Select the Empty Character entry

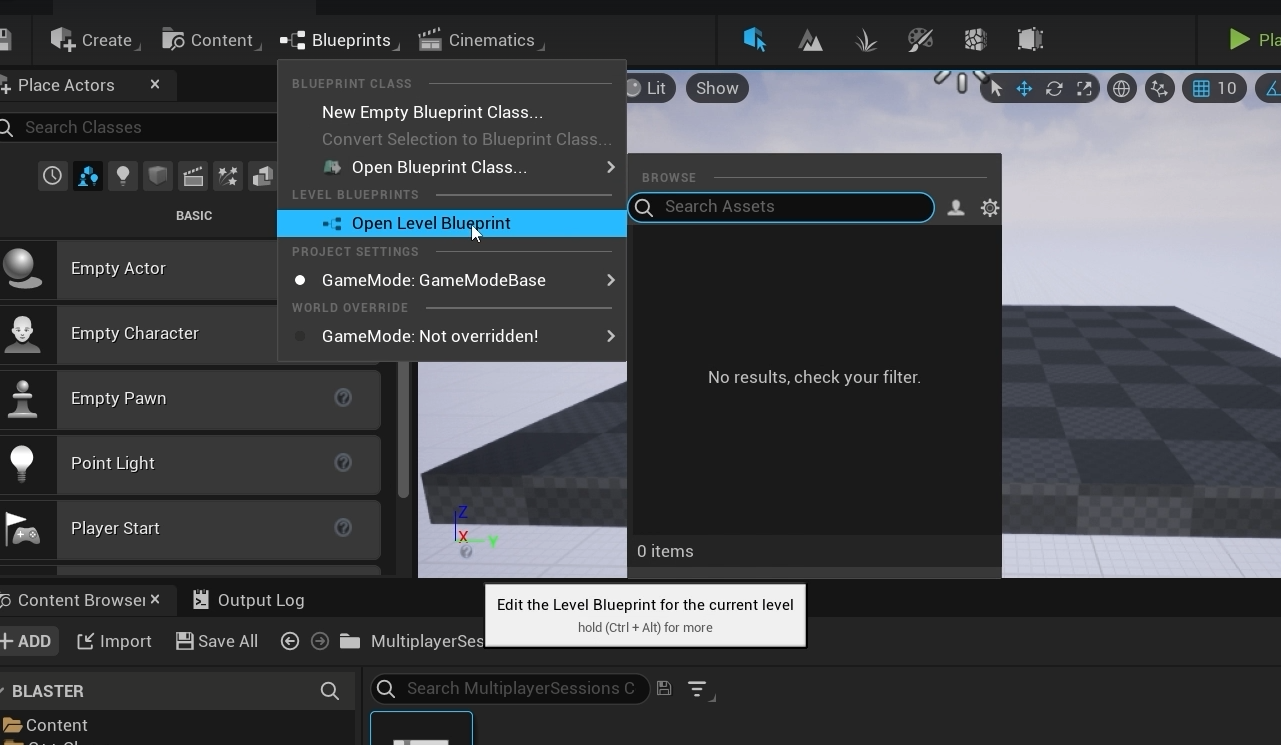[190, 333]
